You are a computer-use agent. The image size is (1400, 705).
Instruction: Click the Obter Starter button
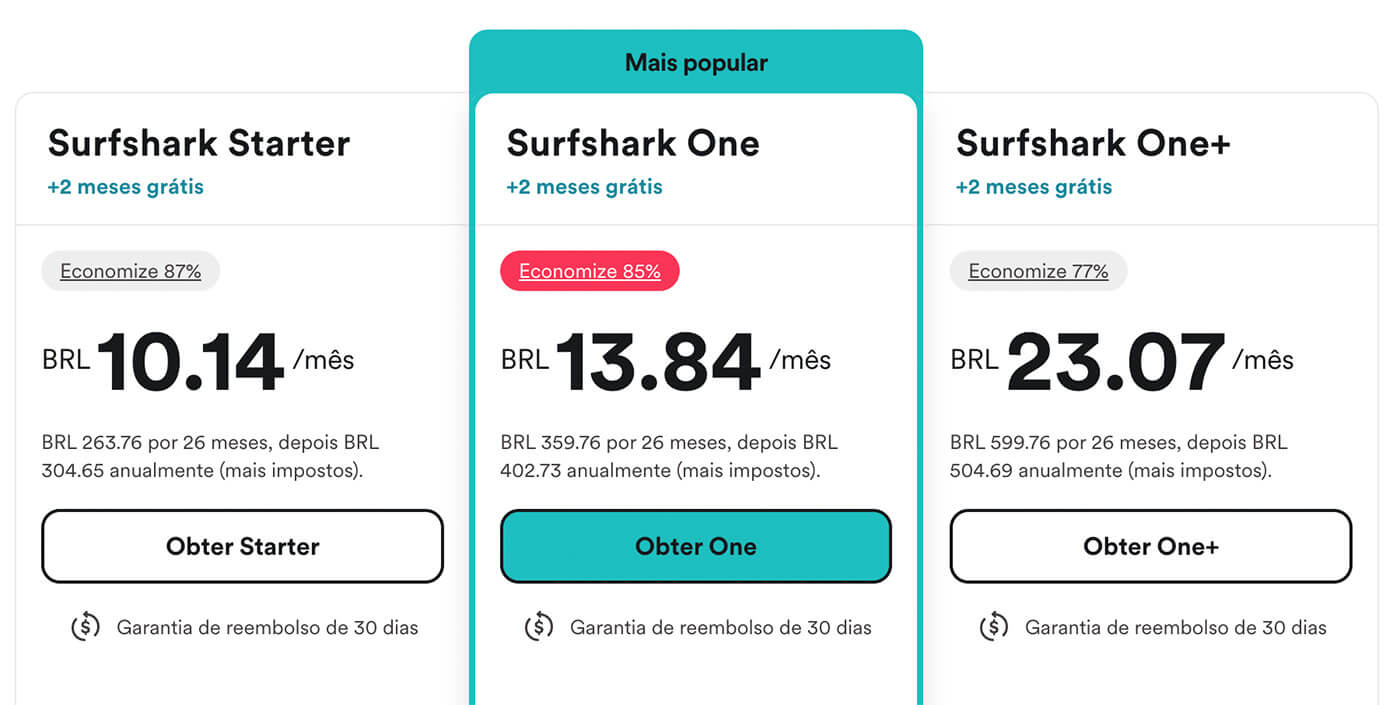242,546
